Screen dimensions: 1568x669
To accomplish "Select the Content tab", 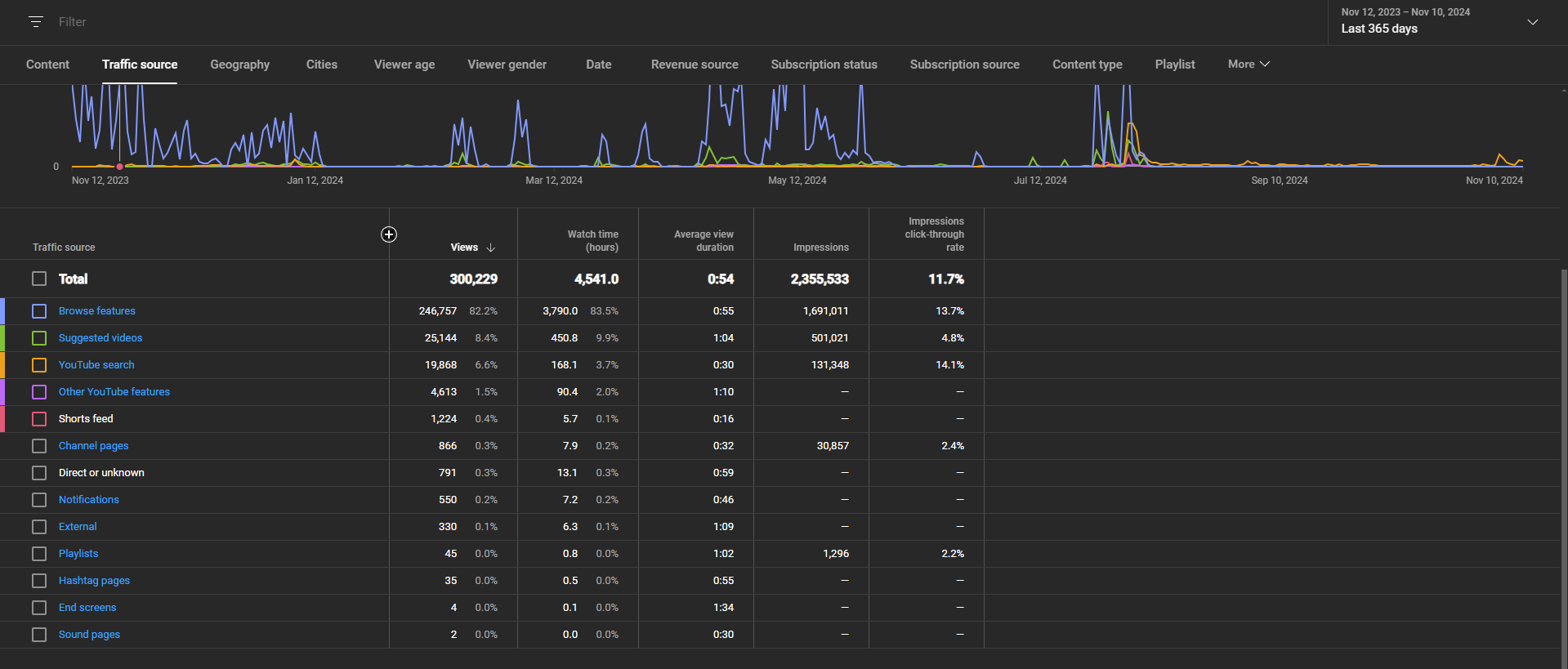I will click(x=47, y=65).
